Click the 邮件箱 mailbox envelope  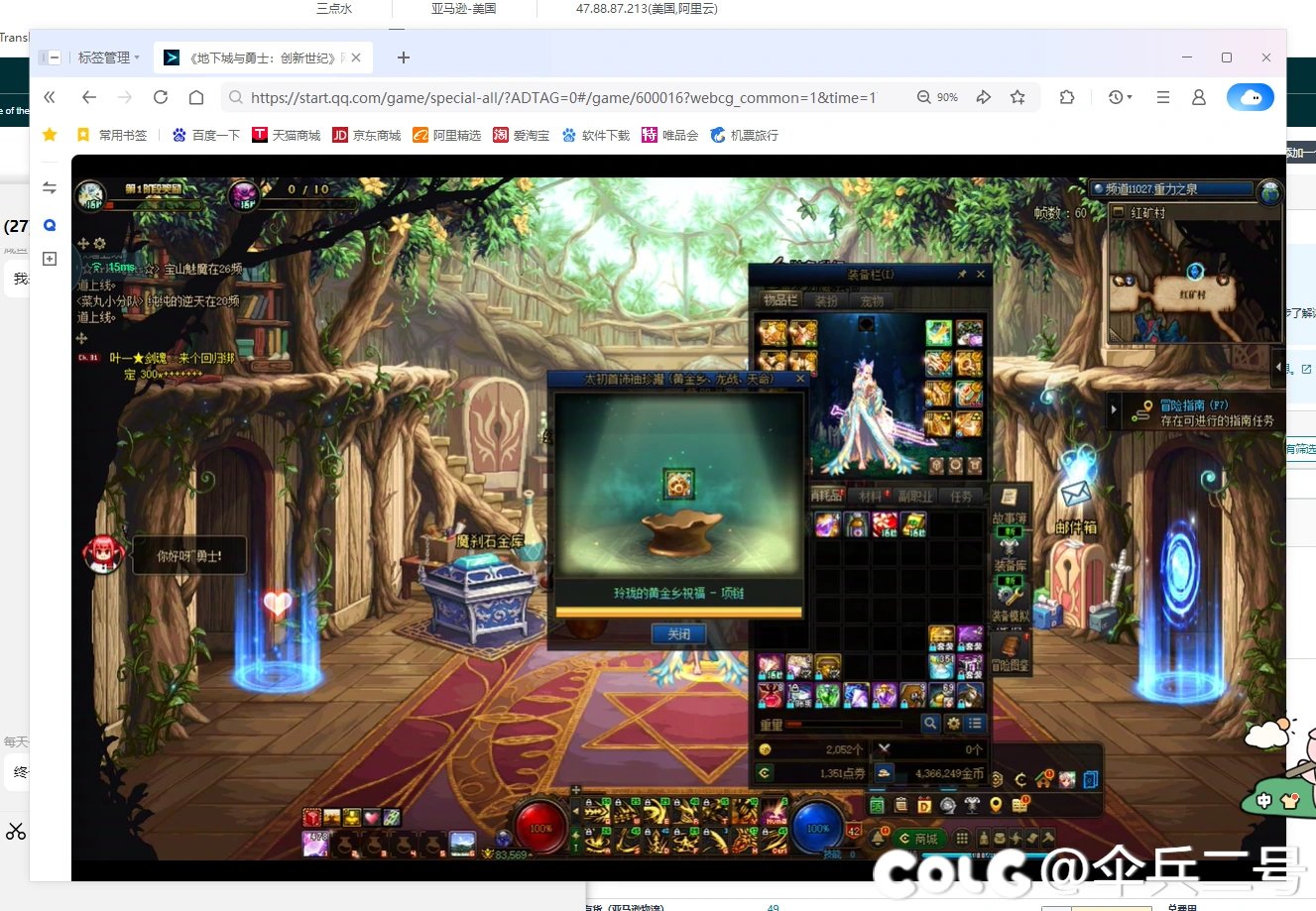[1076, 493]
